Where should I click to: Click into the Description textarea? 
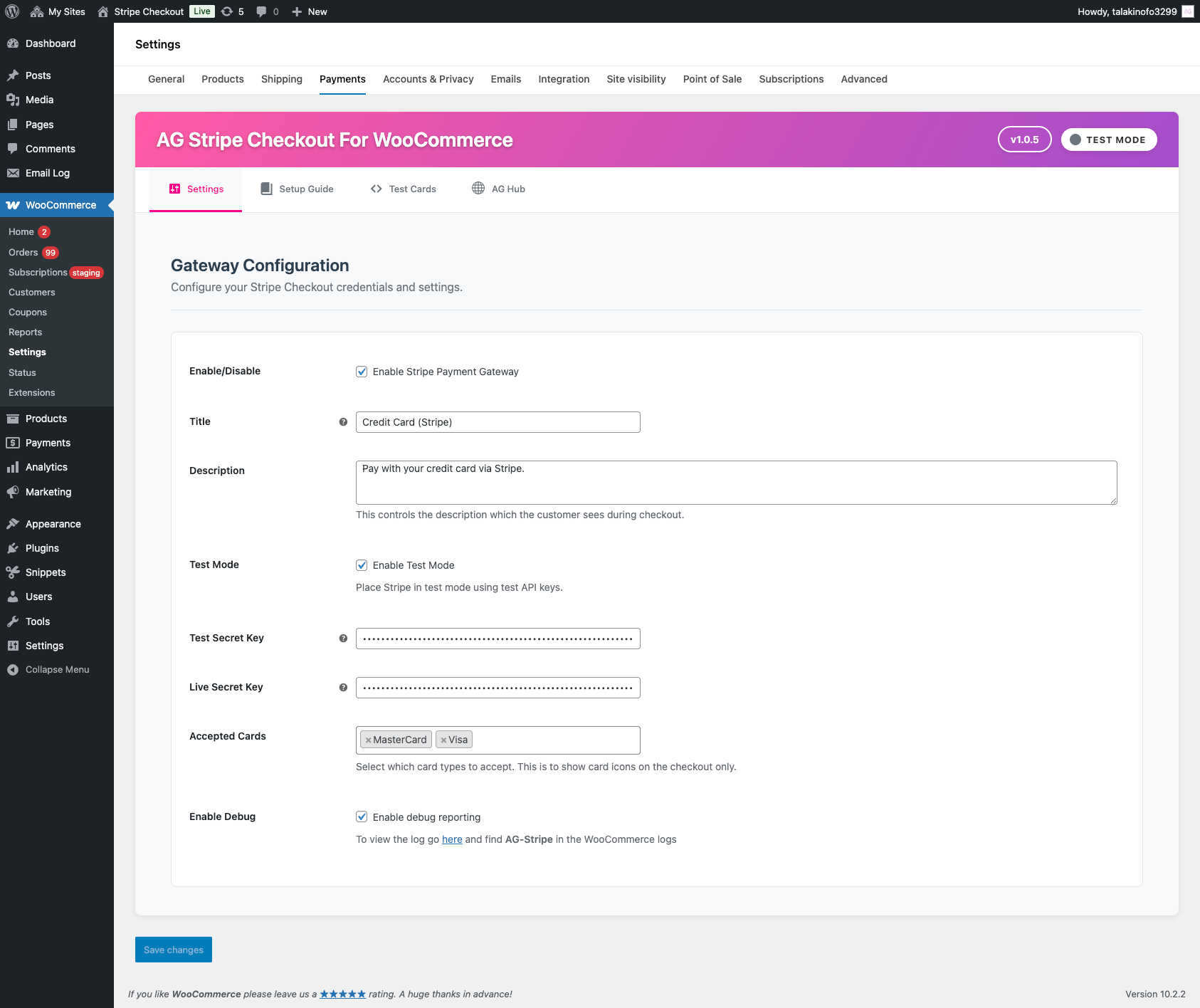pos(736,483)
